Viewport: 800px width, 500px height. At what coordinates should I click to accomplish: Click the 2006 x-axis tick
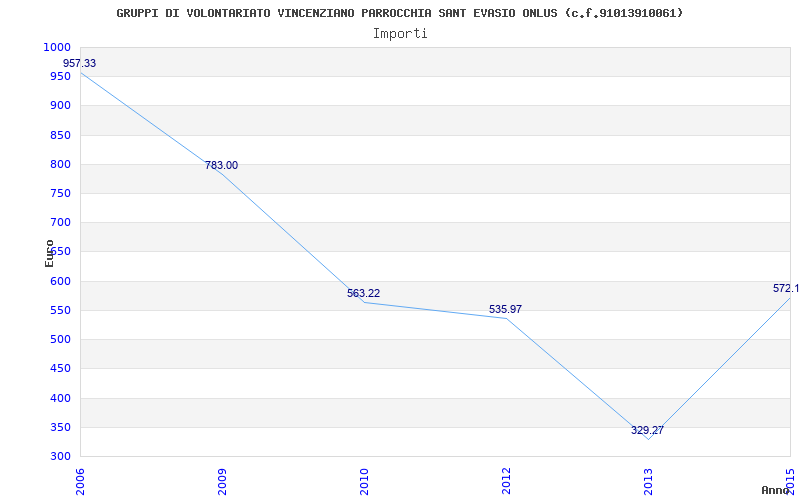point(80,482)
